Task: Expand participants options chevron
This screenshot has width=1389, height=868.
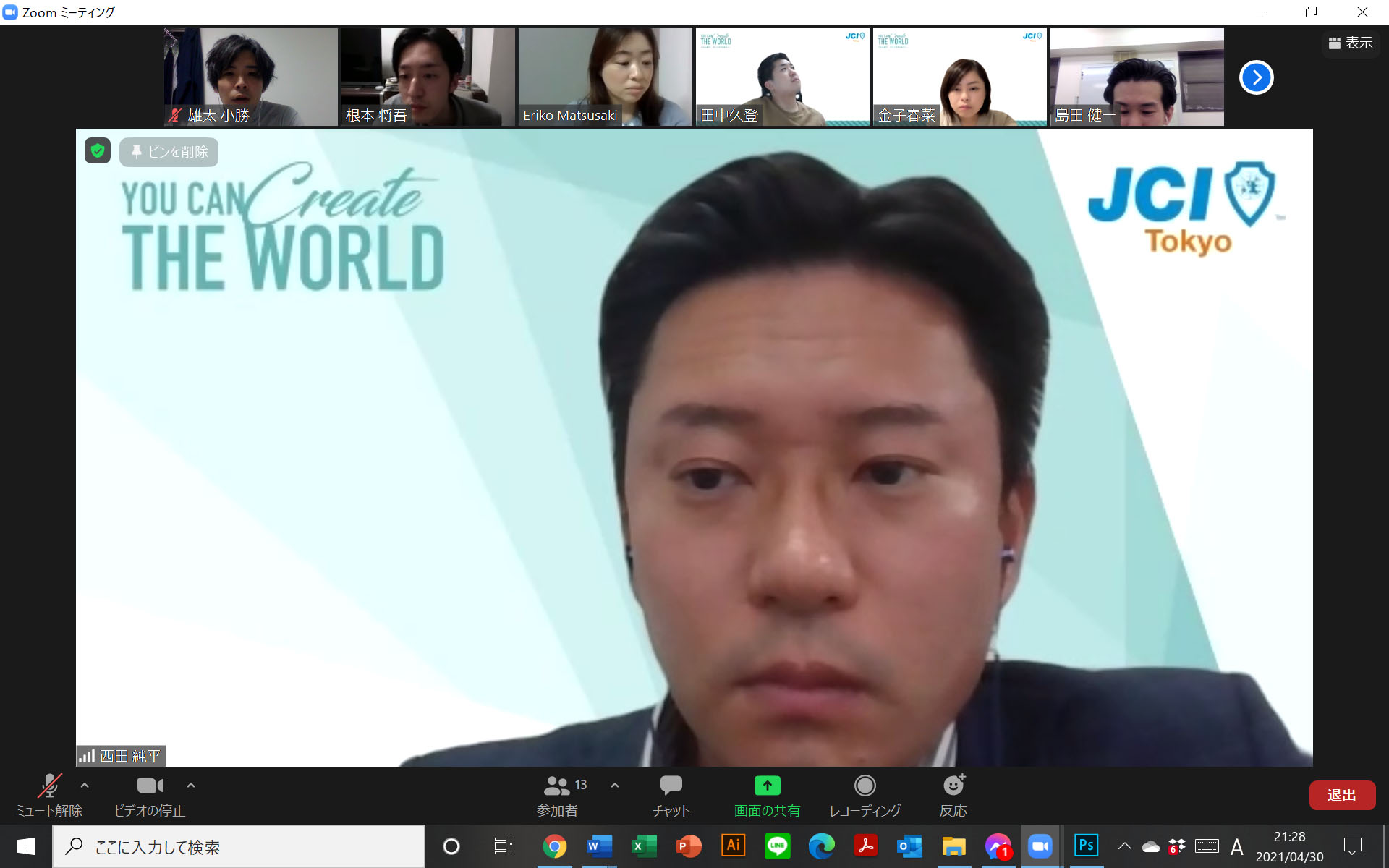Action: pyautogui.click(x=615, y=785)
